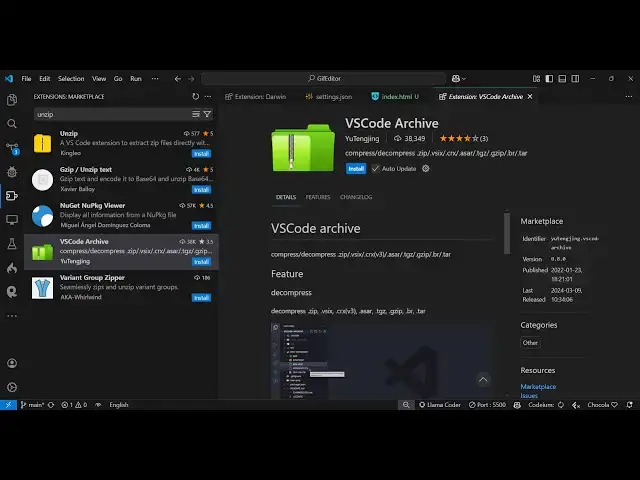
Task: Click the details page vertical scrollbar
Action: (x=507, y=233)
